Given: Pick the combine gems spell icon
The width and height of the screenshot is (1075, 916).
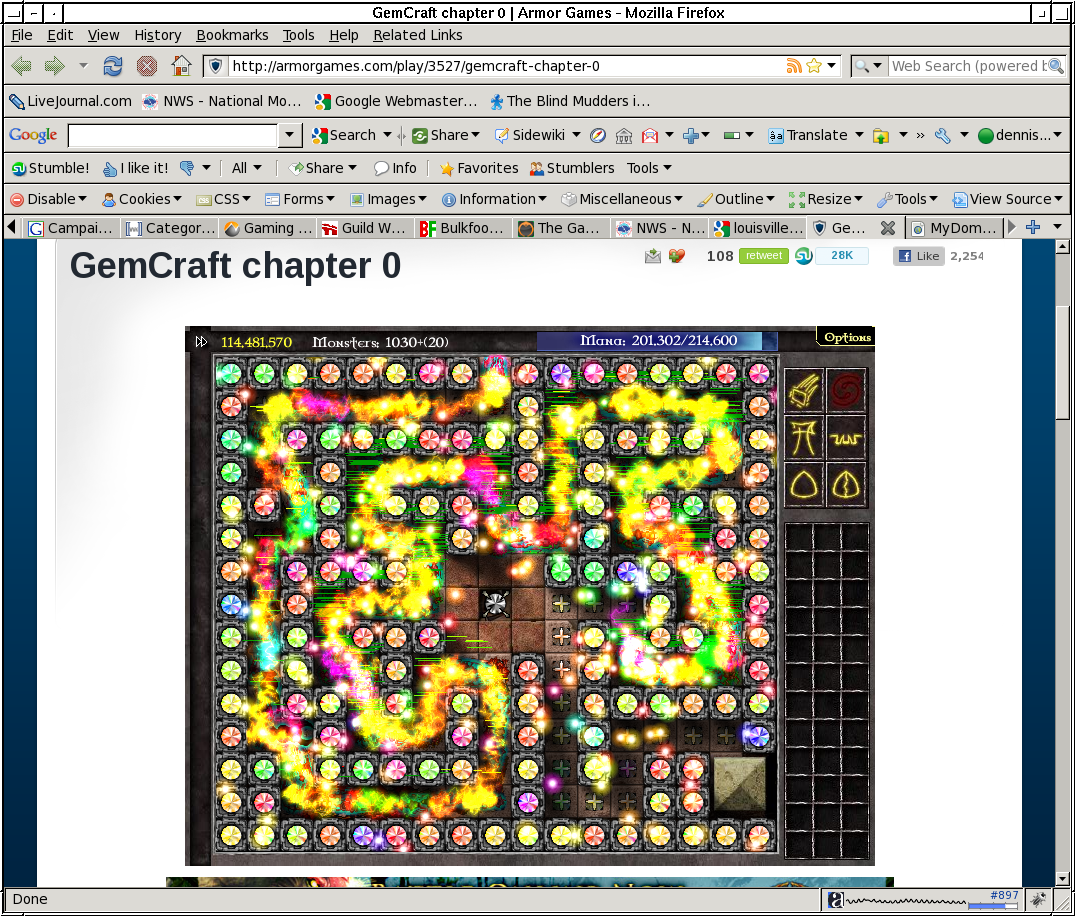Looking at the screenshot, I should click(846, 484).
